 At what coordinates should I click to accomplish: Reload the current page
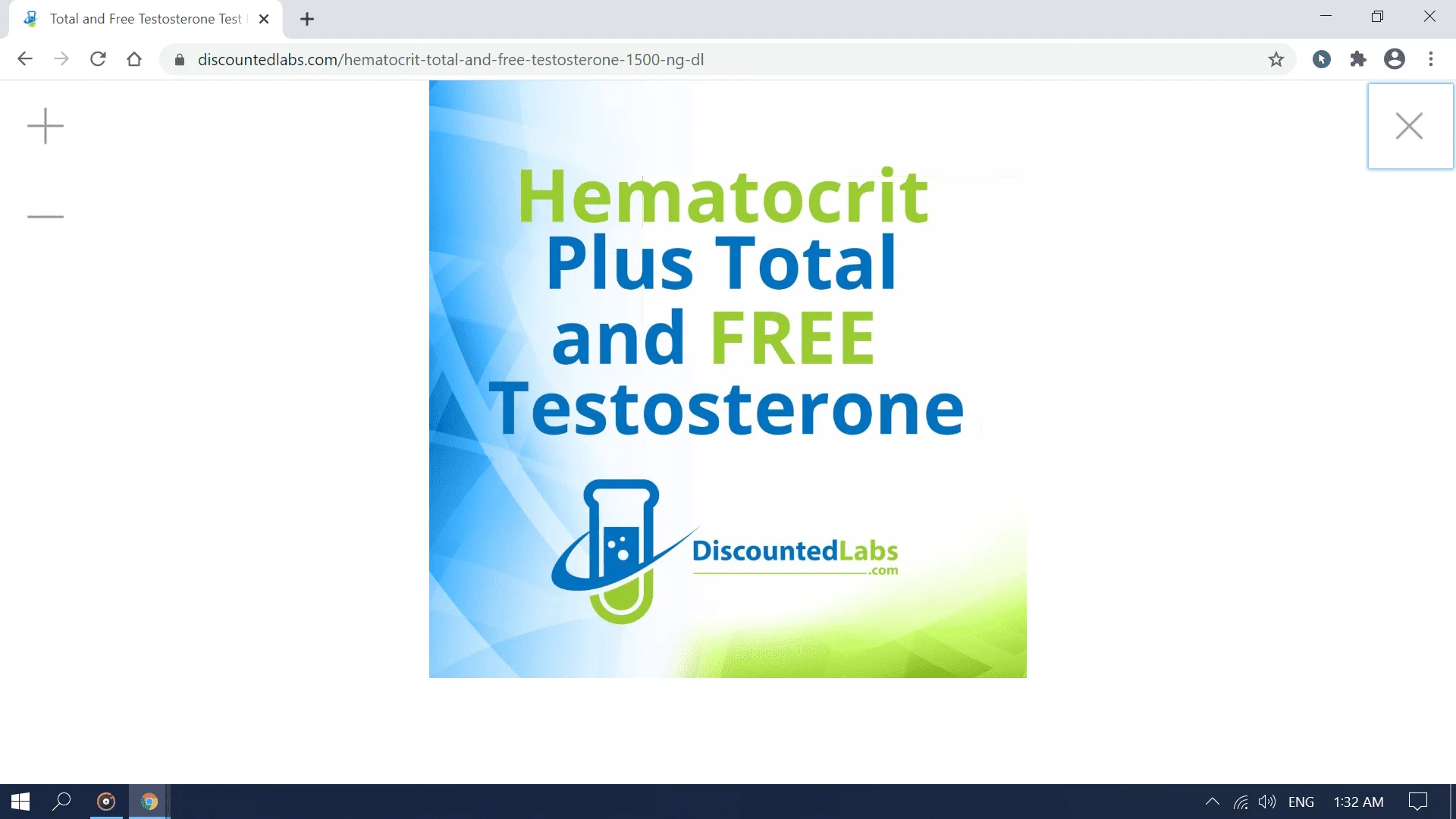98,59
